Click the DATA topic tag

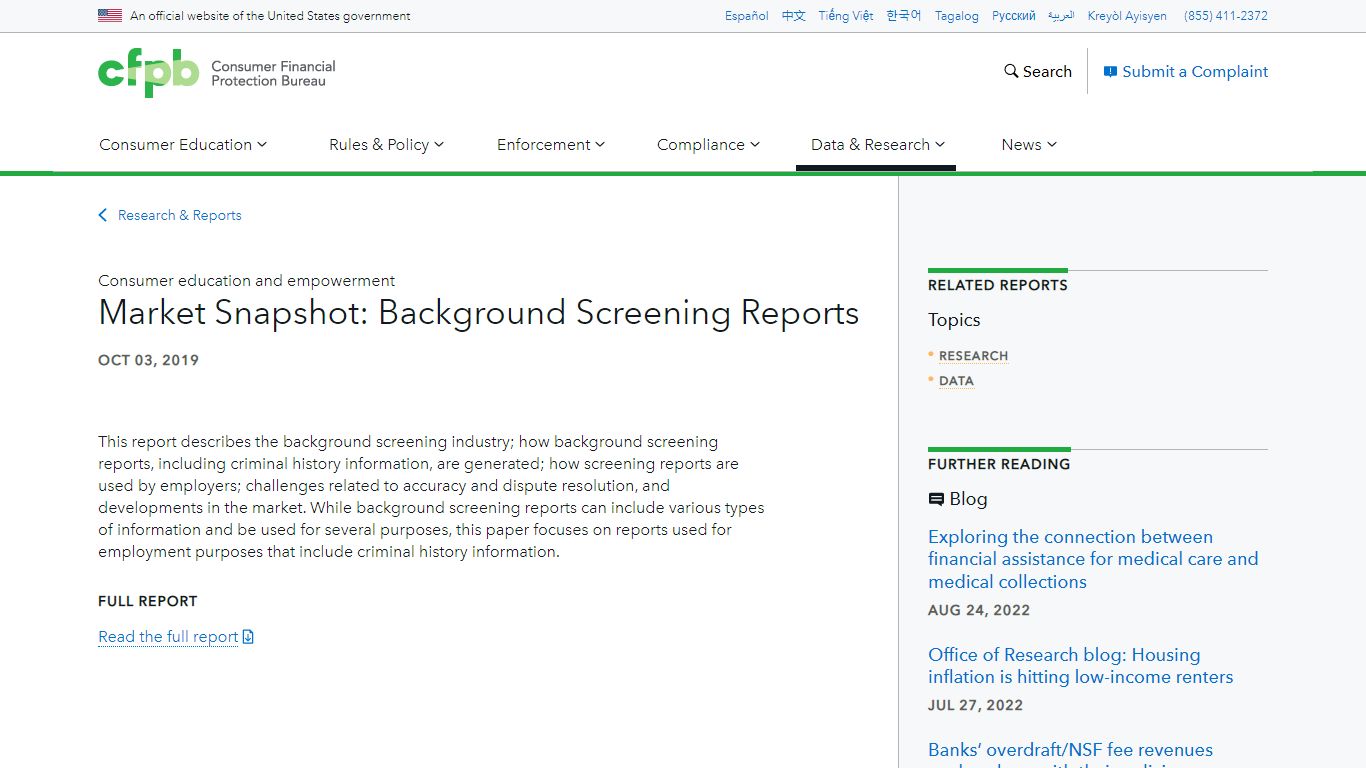click(x=956, y=381)
